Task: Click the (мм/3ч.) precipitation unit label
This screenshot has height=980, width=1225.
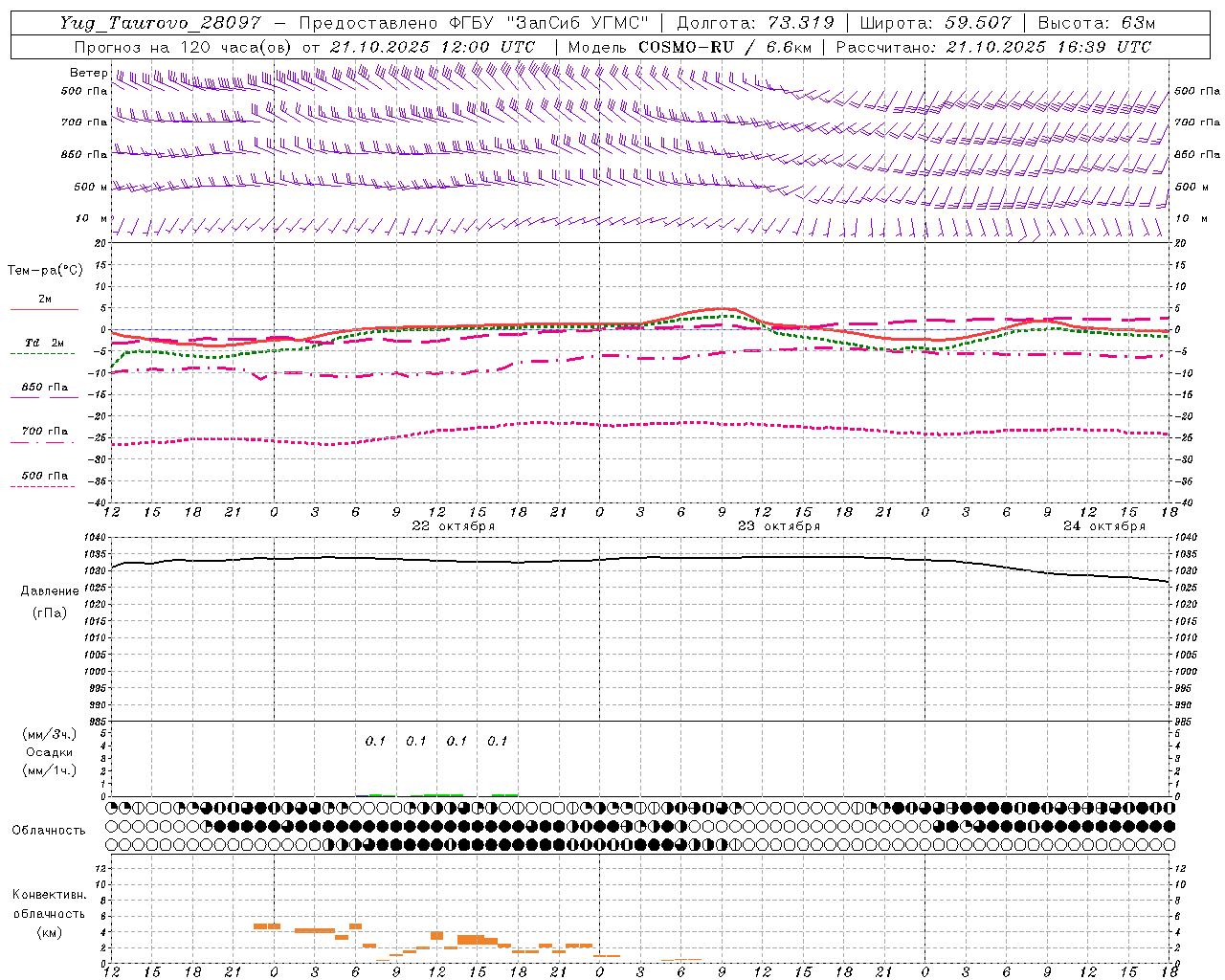Action: coord(50,734)
